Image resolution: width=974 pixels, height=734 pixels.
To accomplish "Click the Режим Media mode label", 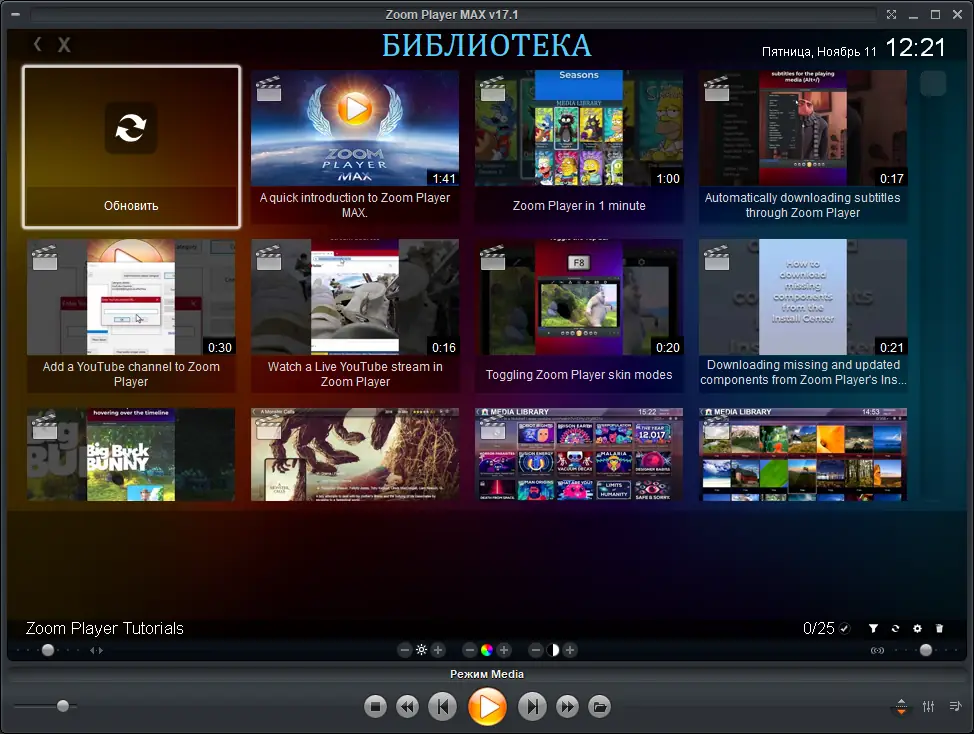I will (487, 674).
